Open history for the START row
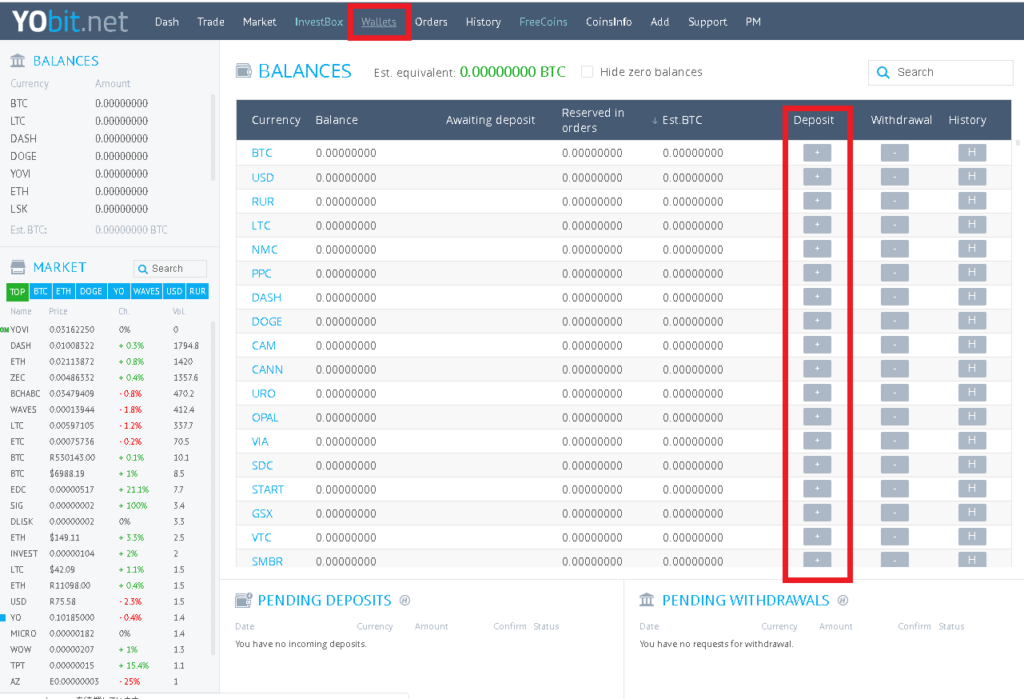The width and height of the screenshot is (1024, 699). point(972,489)
